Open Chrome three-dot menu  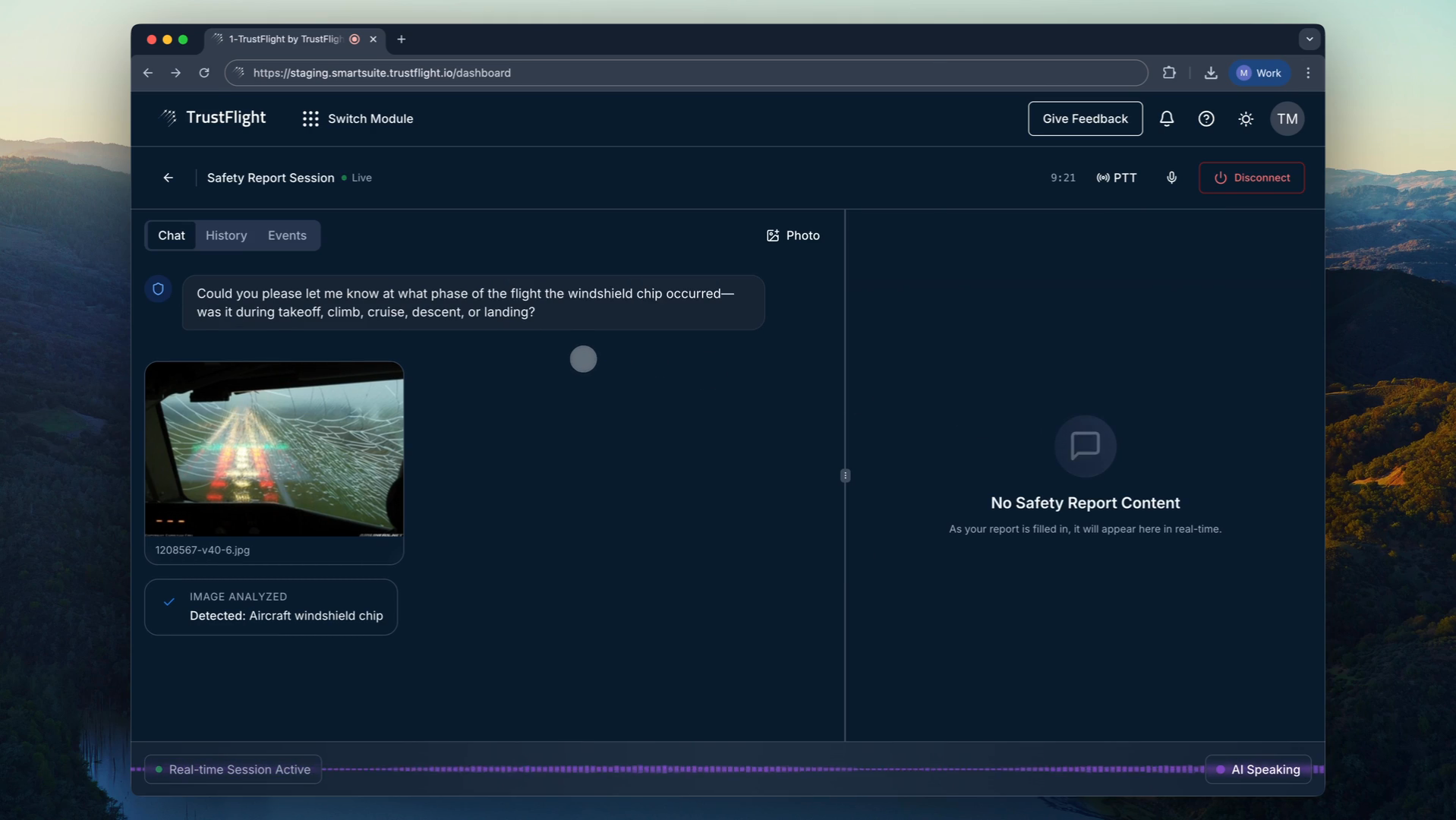(1307, 73)
